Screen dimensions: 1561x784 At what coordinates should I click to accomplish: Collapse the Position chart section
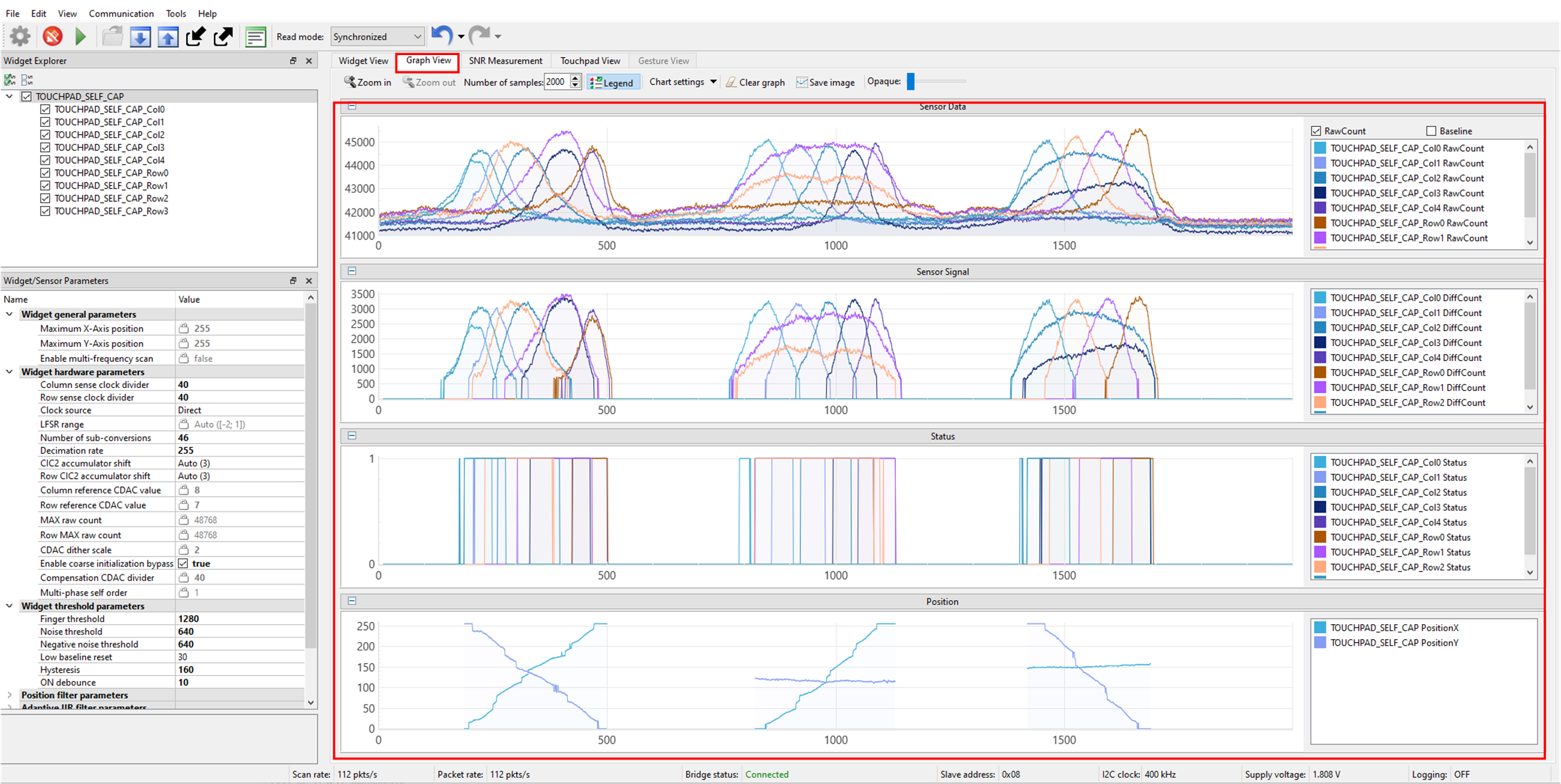[x=352, y=601]
